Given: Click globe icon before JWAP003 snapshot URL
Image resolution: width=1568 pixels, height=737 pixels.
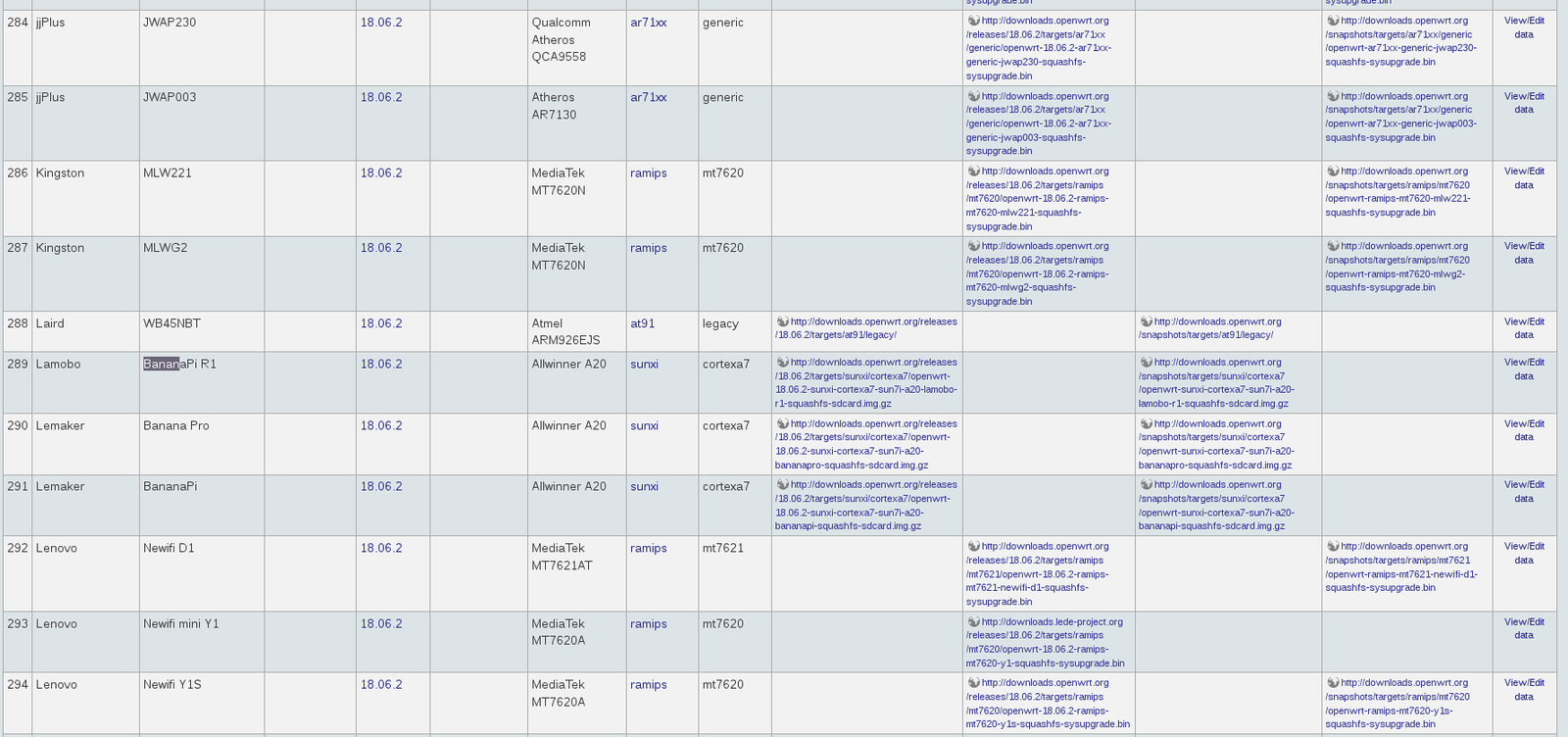Looking at the screenshot, I should pos(1333,96).
